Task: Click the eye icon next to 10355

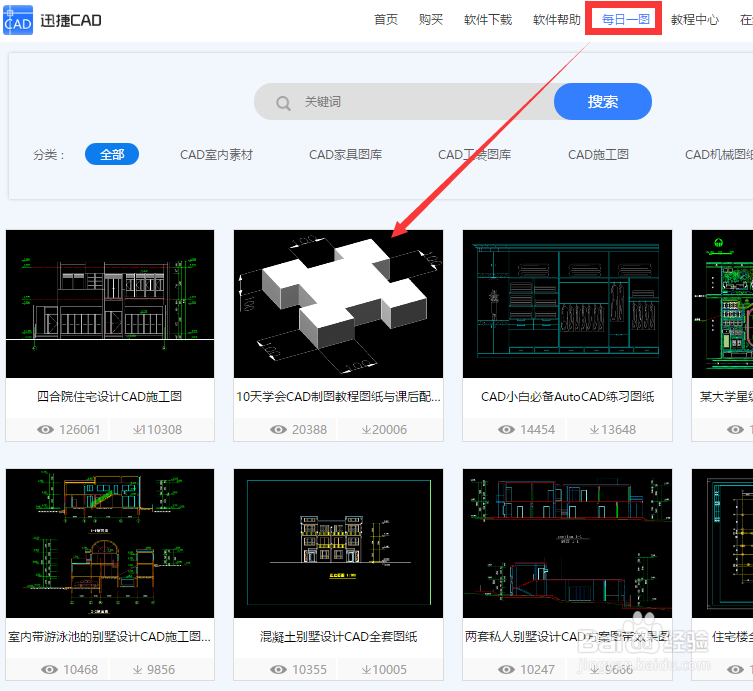Action: coord(279,669)
